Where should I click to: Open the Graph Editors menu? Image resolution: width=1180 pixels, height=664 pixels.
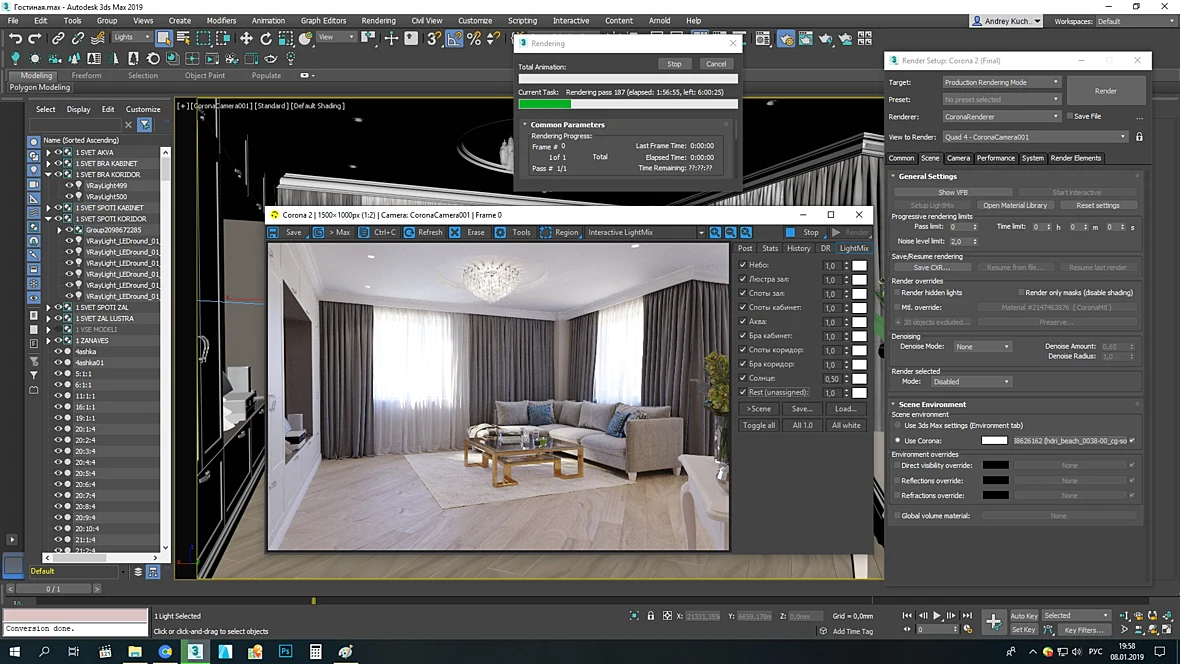(323, 20)
